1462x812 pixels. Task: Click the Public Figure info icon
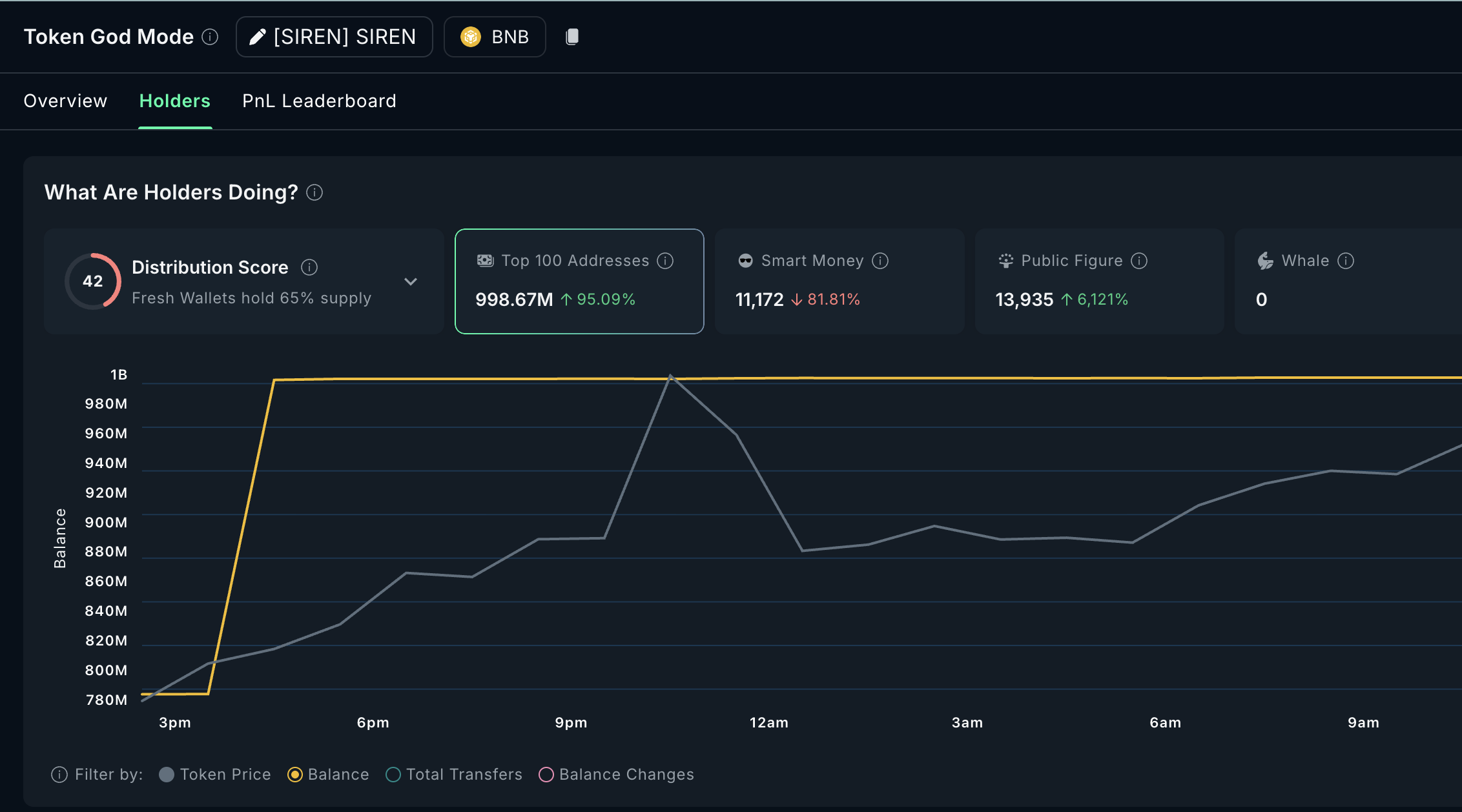1139,261
